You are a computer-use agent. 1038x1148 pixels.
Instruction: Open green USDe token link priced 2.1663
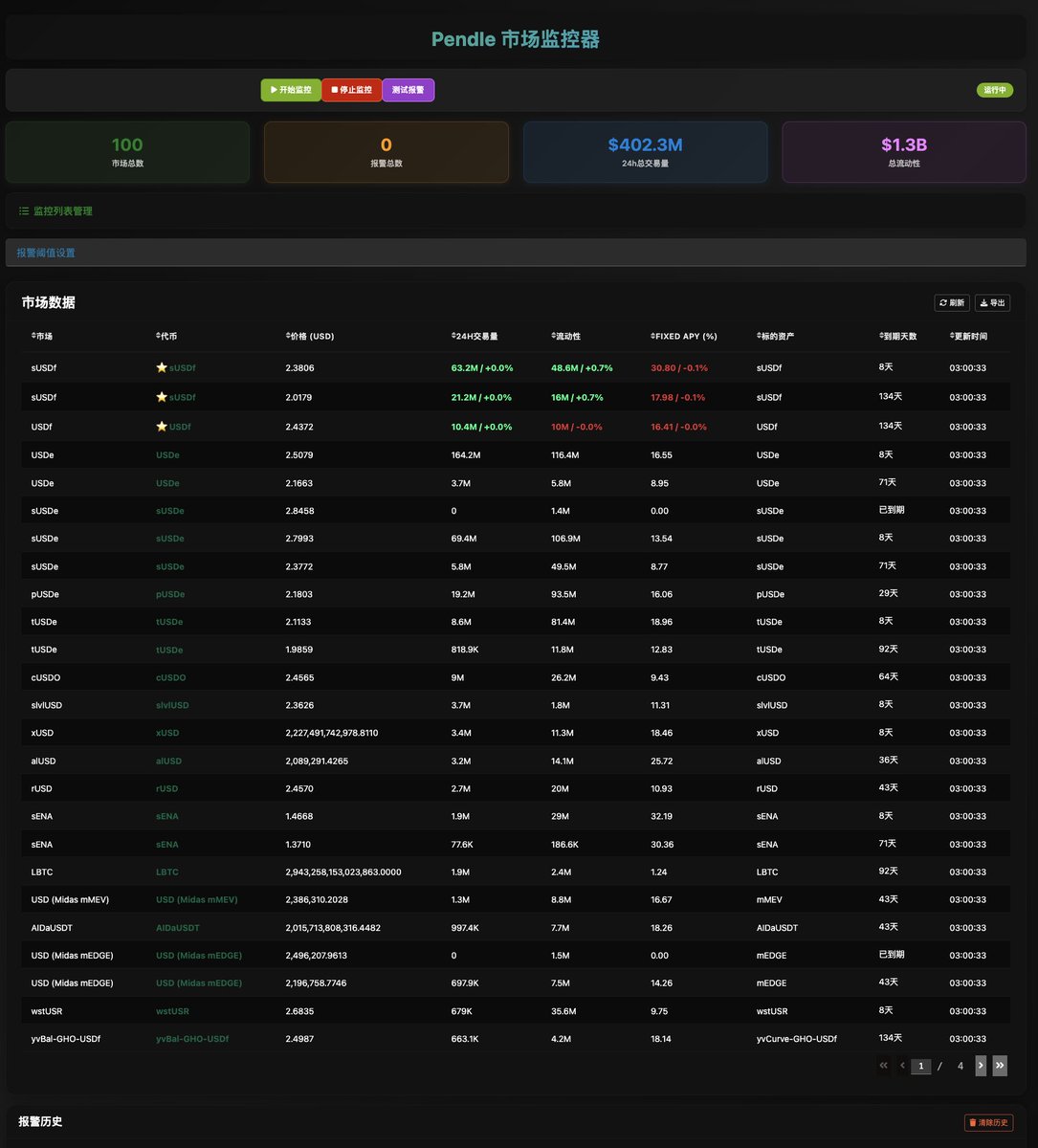tap(167, 483)
